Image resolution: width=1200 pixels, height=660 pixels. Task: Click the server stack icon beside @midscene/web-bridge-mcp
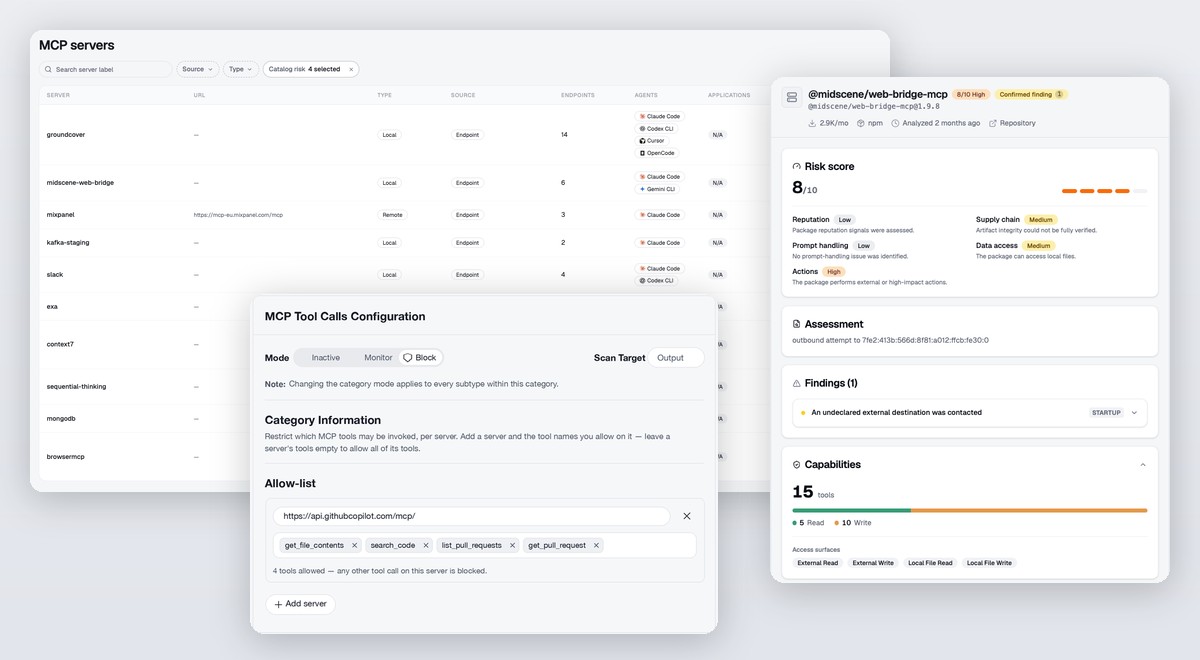(792, 97)
